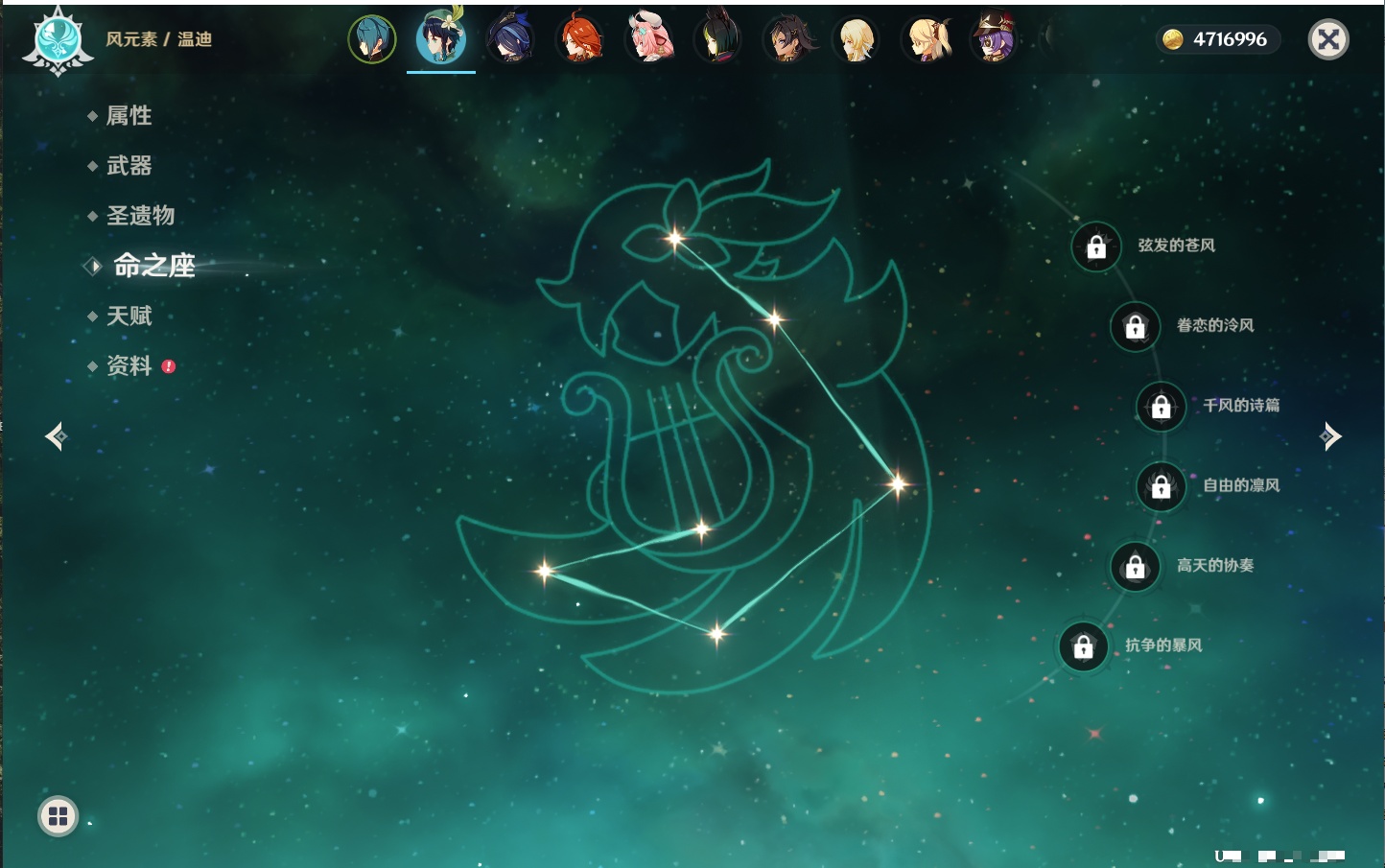Select the blue-haired character wearing dark hat
Image resolution: width=1385 pixels, height=868 pixels.
pyautogui.click(x=510, y=40)
